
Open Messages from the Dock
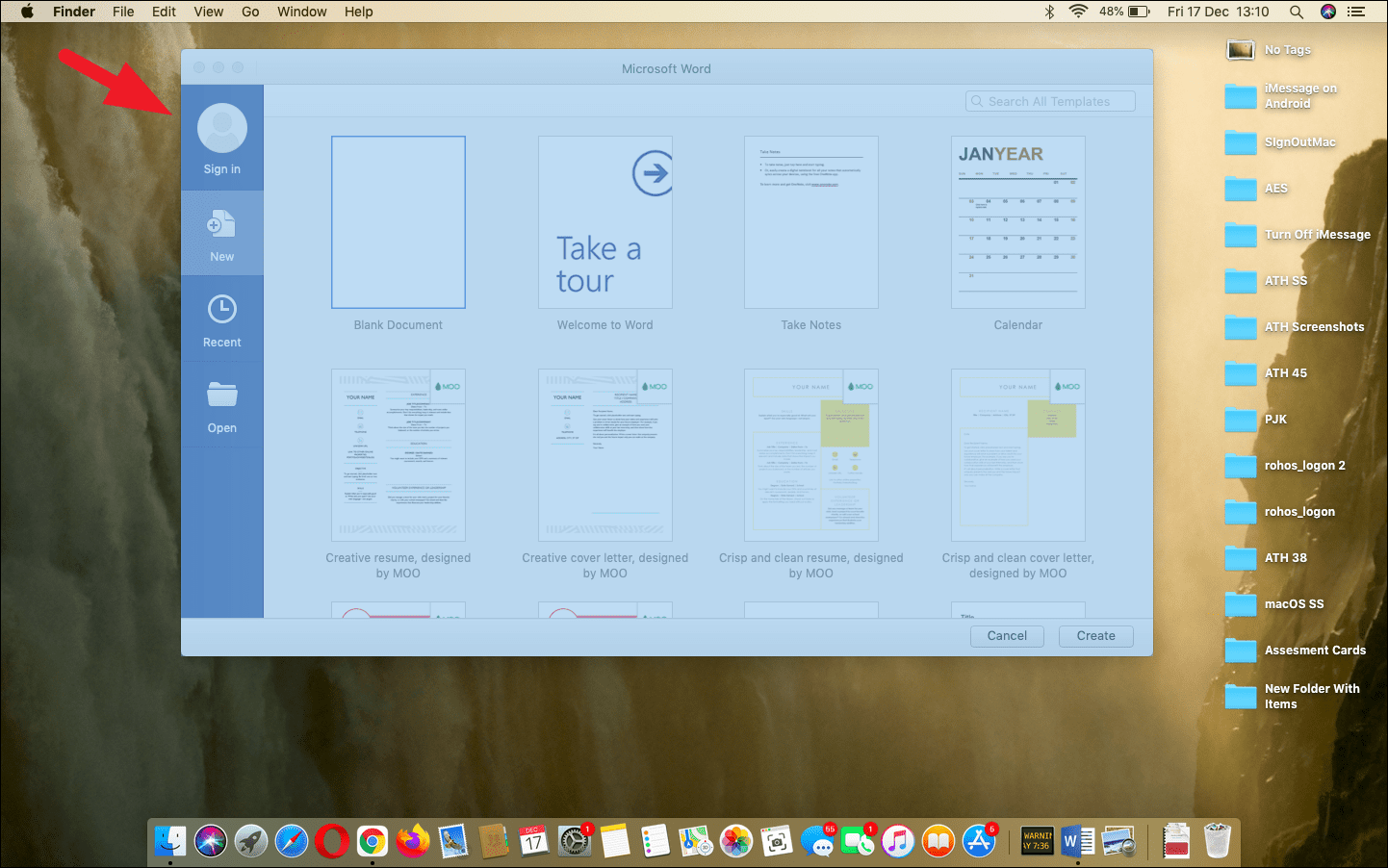(817, 842)
